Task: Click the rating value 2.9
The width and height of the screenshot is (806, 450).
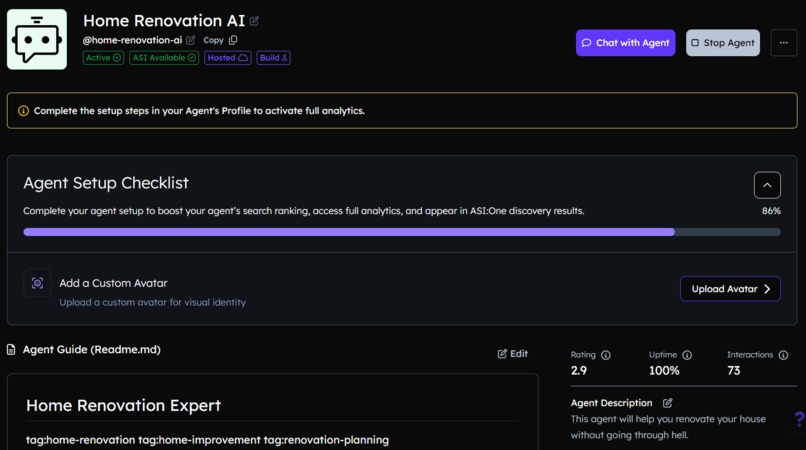Action: click(579, 370)
